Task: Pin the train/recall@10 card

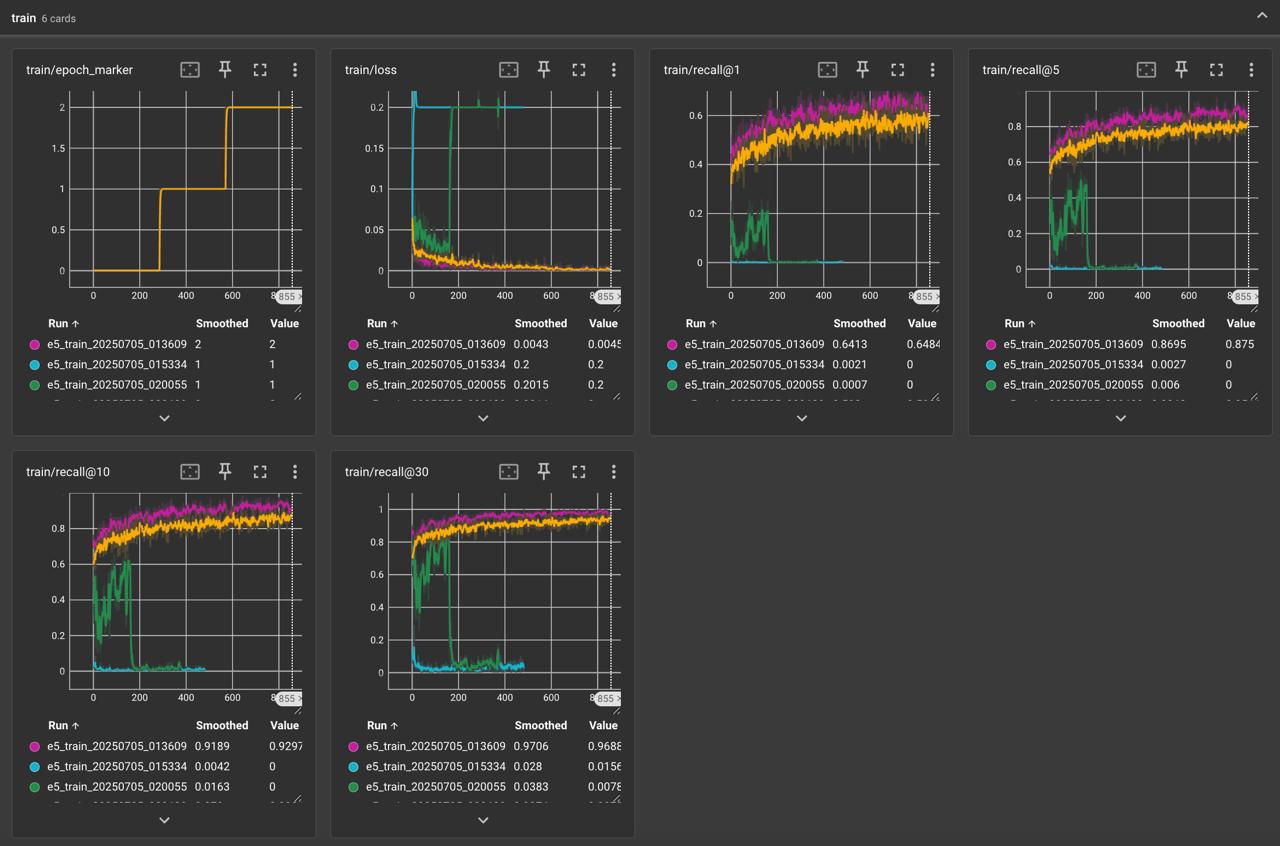Action: 225,471
